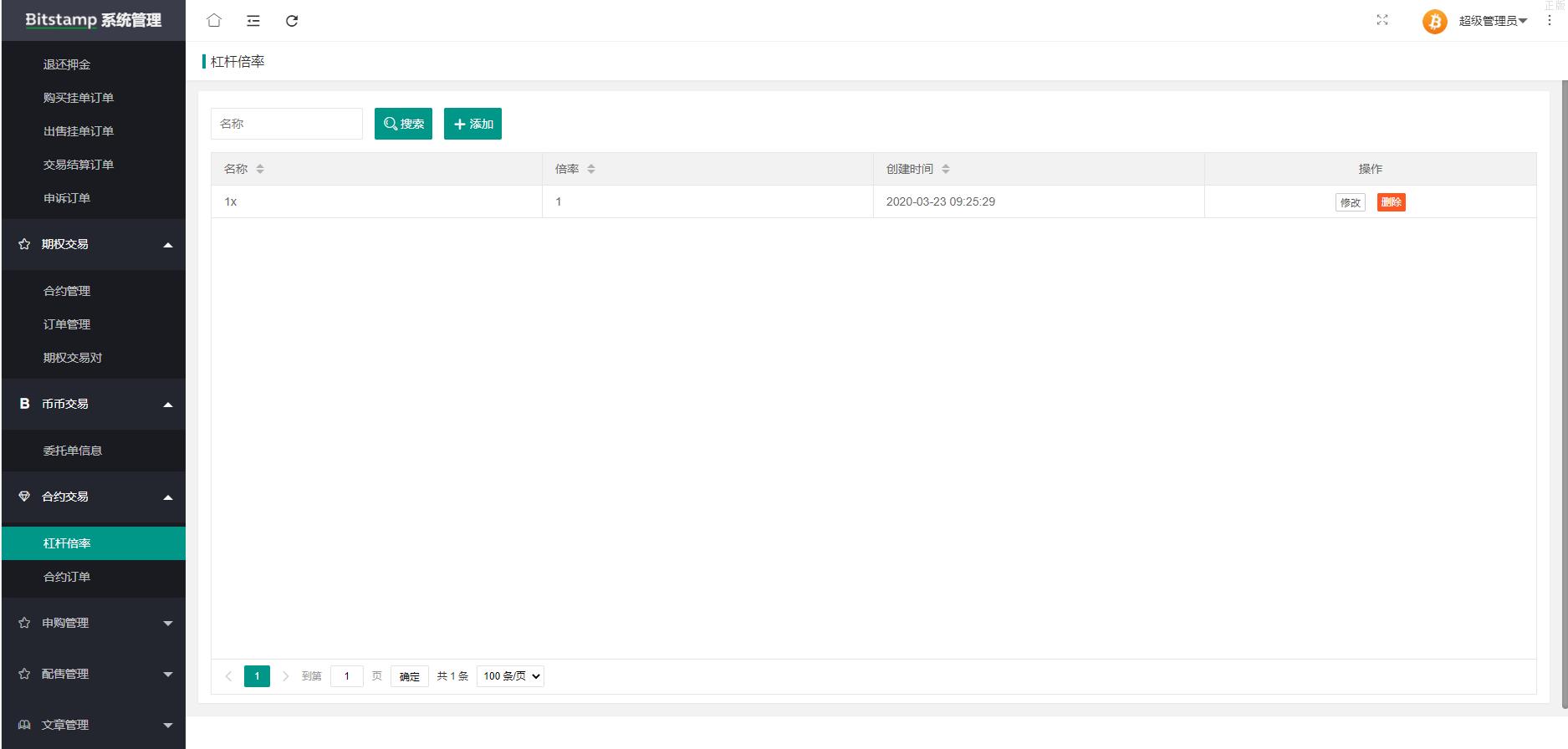The image size is (1568, 749).
Task: Open 委托单信息 in the sidebar
Action: [73, 451]
